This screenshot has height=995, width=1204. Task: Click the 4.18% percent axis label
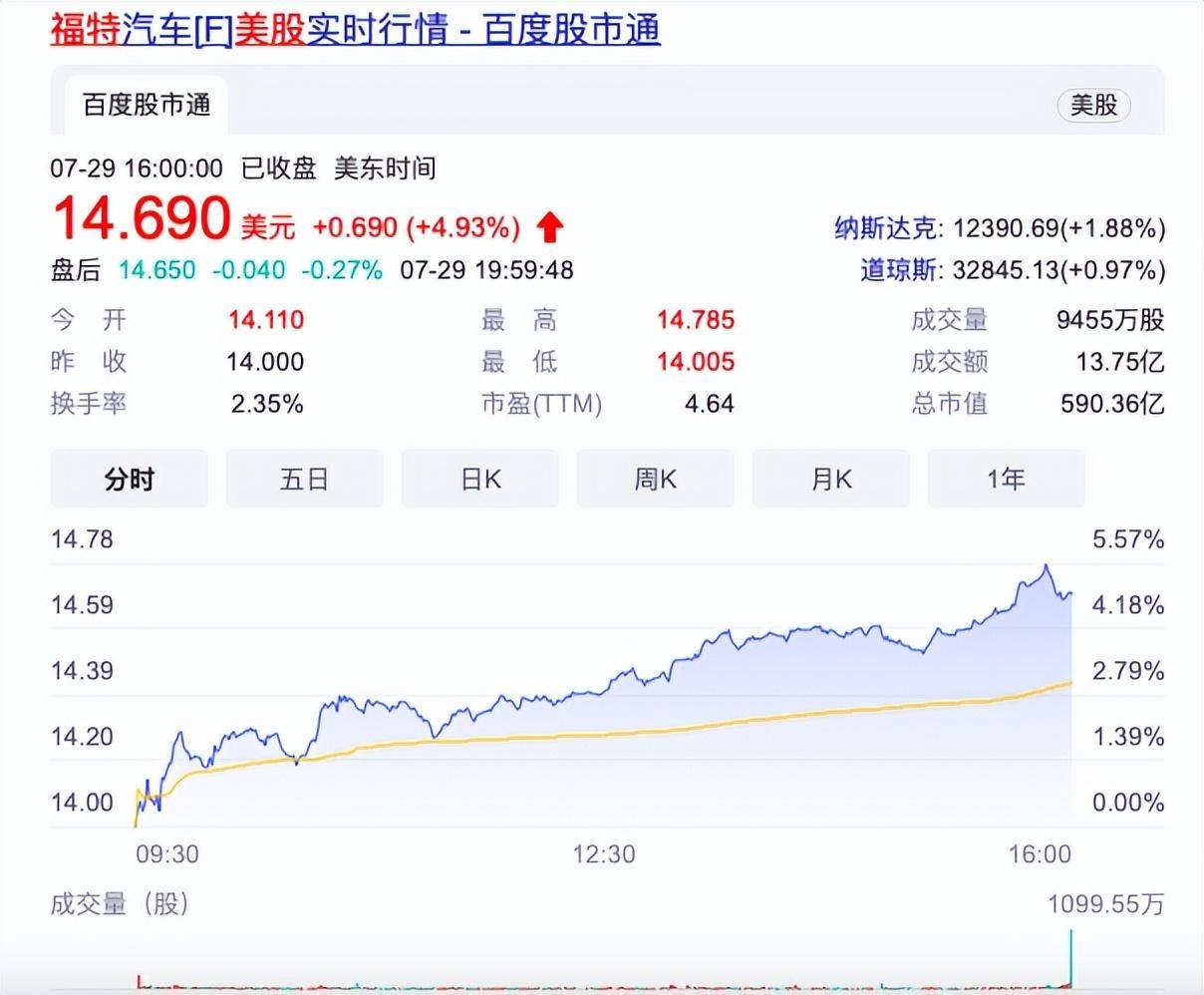[x=1128, y=605]
